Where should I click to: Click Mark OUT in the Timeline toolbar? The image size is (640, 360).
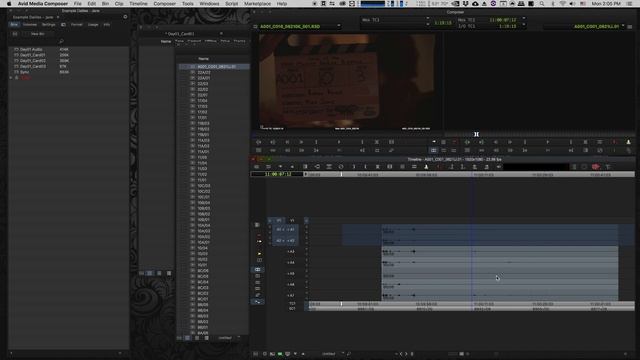pyautogui.click(x=366, y=167)
